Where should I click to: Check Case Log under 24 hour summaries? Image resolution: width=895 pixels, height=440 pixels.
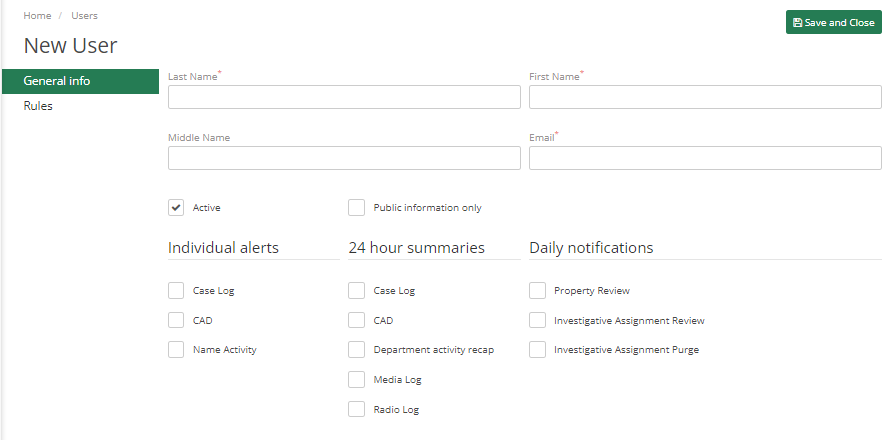pyautogui.click(x=356, y=290)
